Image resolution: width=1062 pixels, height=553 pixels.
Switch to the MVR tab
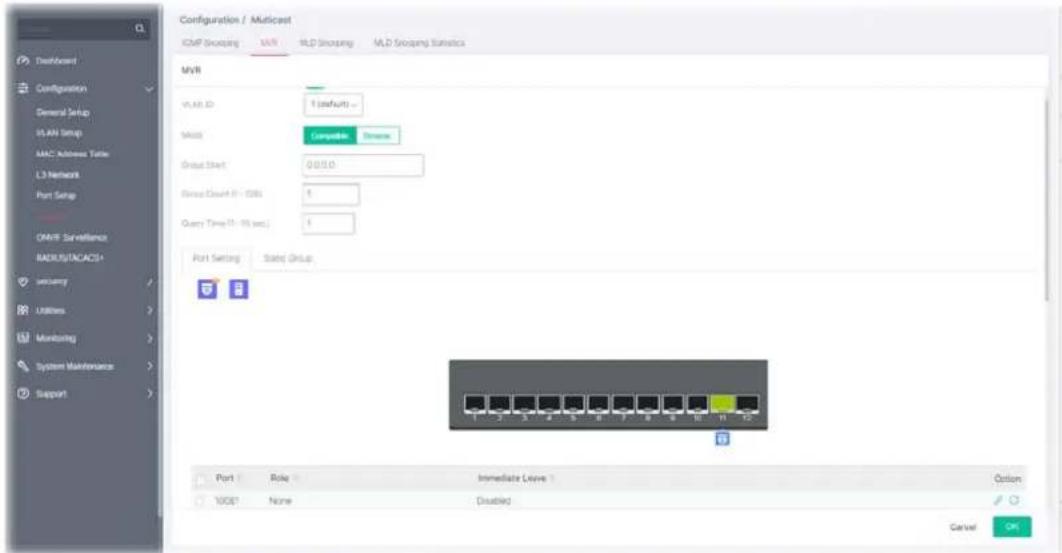269,43
